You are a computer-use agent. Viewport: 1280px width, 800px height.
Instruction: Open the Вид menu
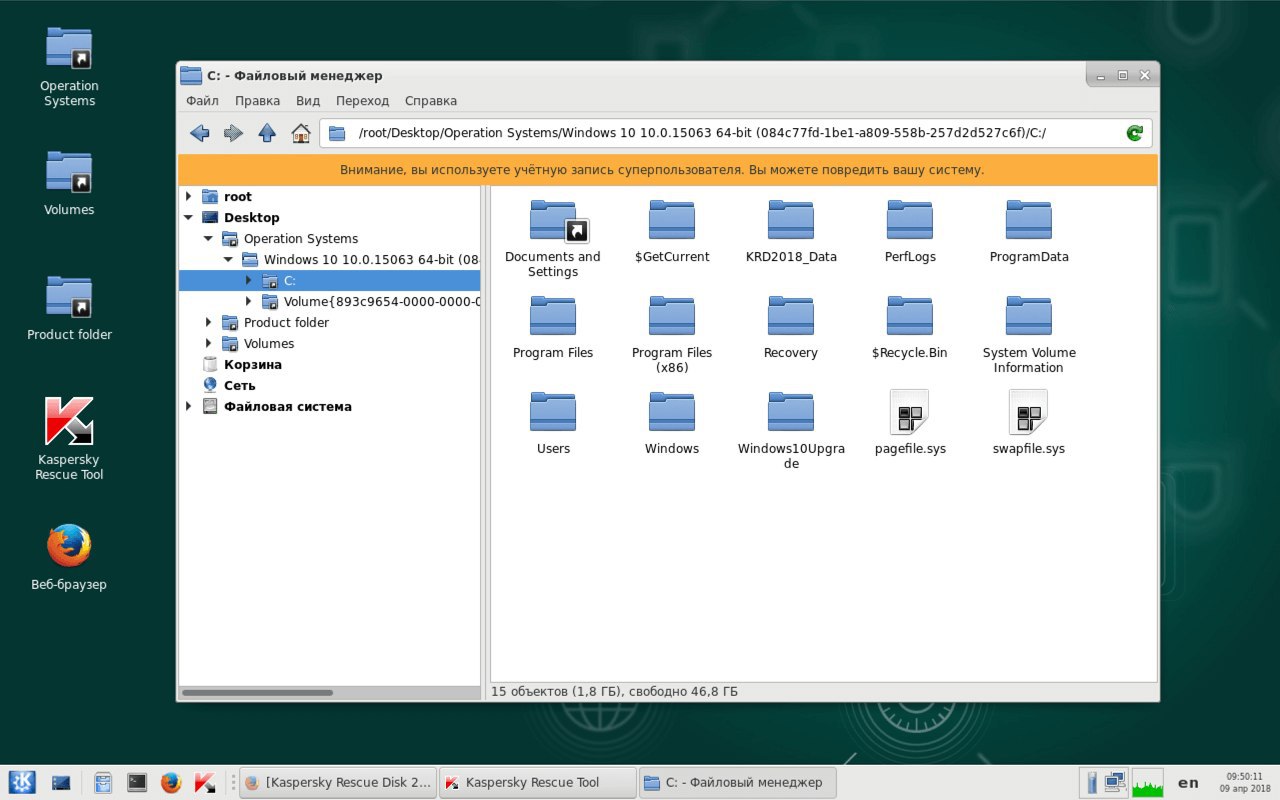308,101
